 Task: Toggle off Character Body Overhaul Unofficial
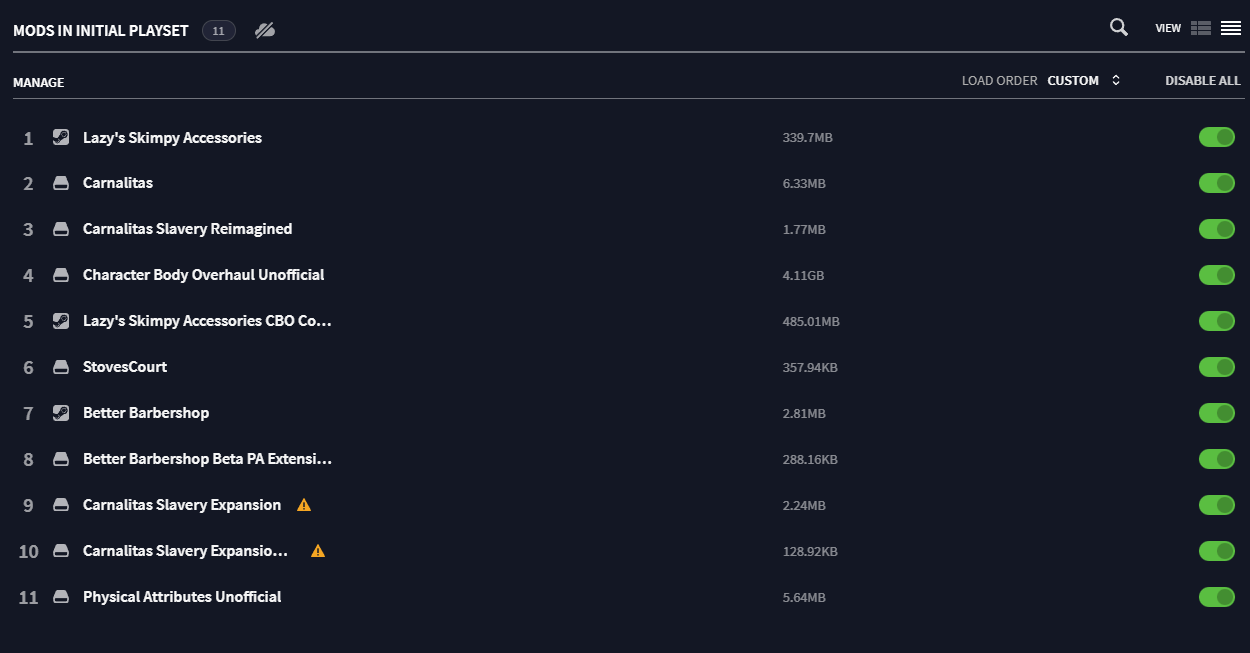pyautogui.click(x=1217, y=275)
